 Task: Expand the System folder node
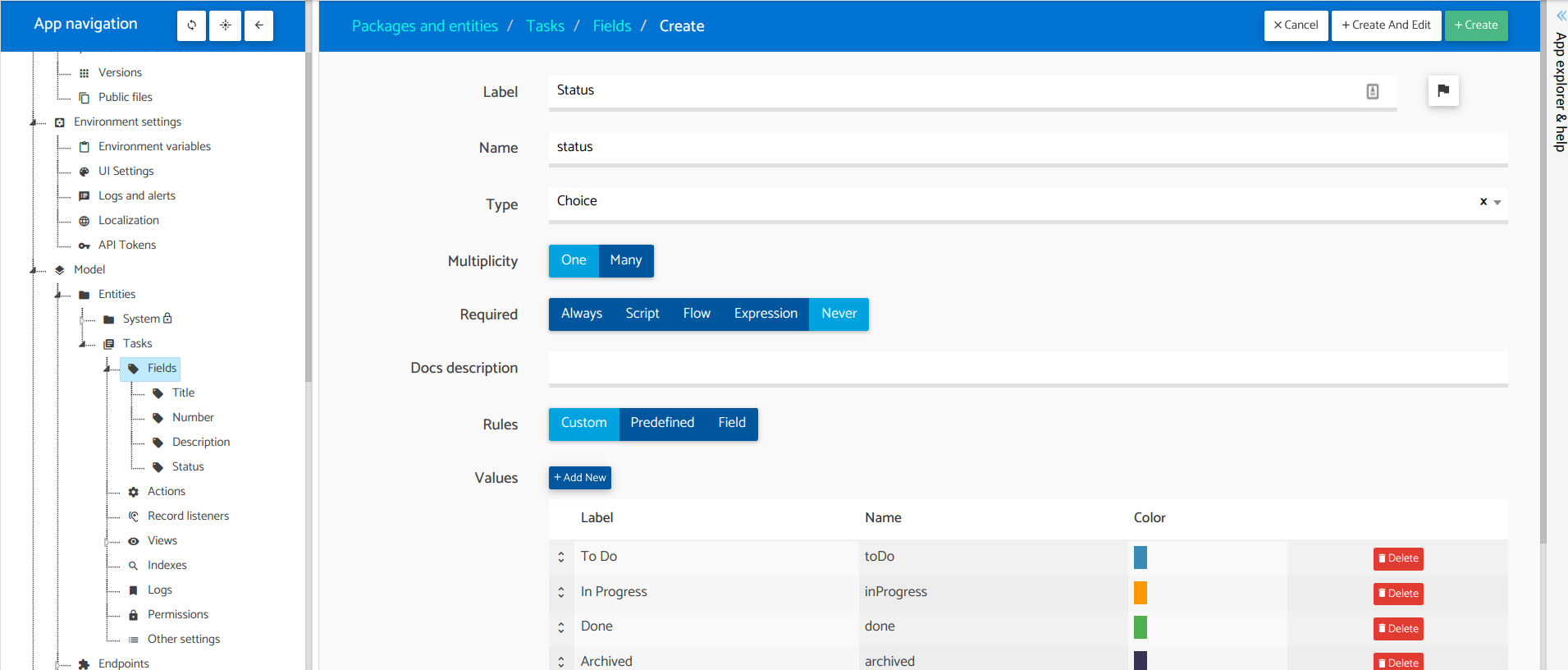pos(83,319)
